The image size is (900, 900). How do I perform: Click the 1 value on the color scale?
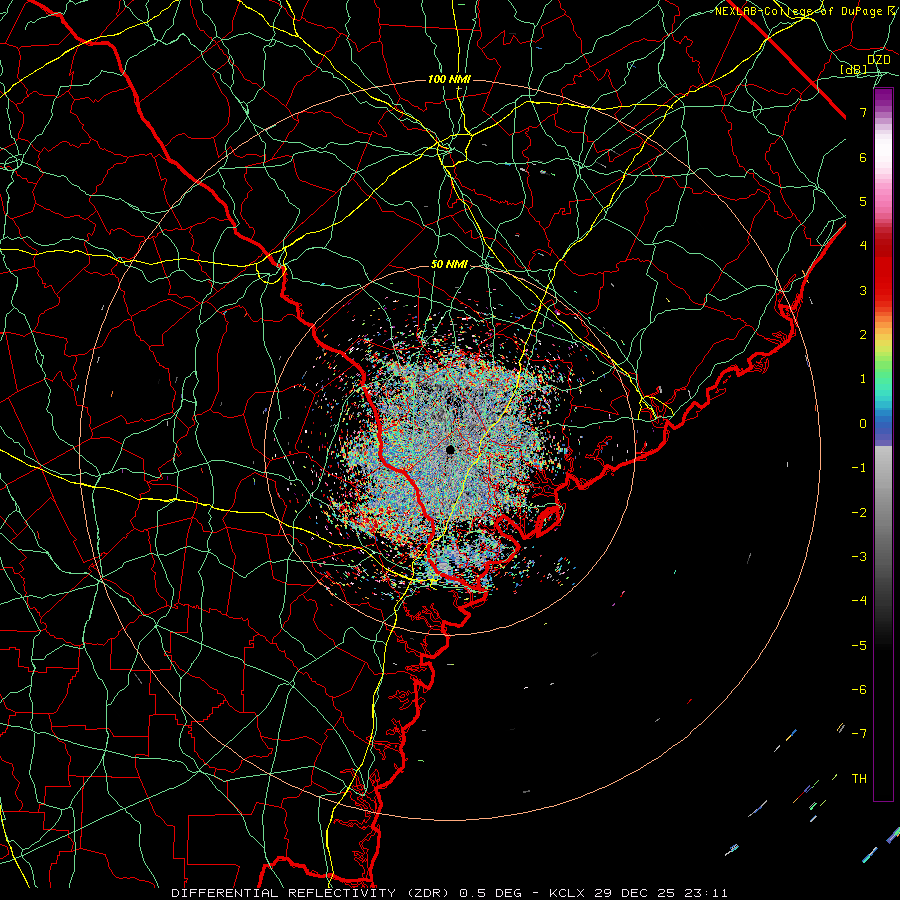pyautogui.click(x=863, y=379)
